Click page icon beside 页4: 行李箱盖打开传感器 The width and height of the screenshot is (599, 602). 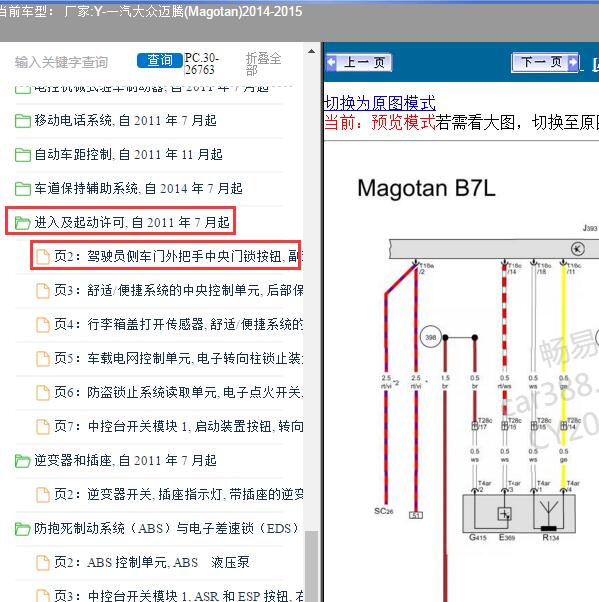pyautogui.click(x=43, y=325)
